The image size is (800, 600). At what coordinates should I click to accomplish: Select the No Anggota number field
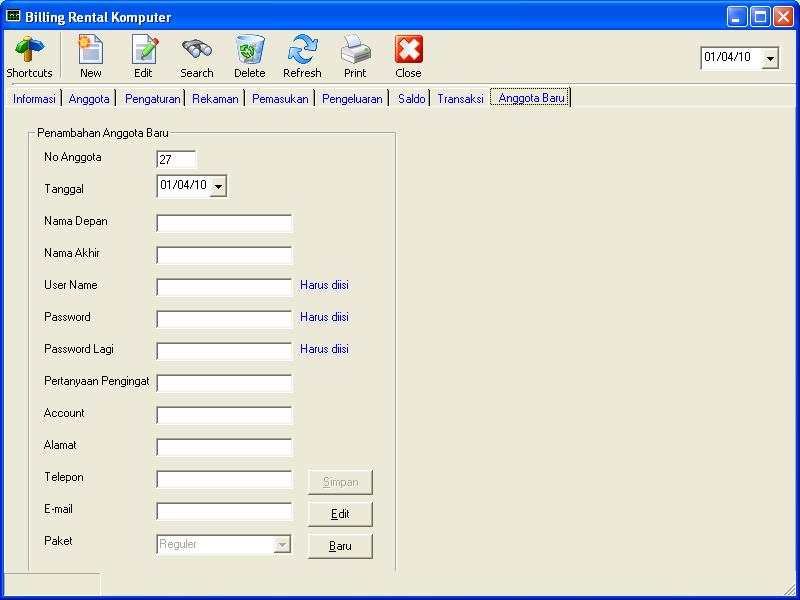tap(176, 159)
